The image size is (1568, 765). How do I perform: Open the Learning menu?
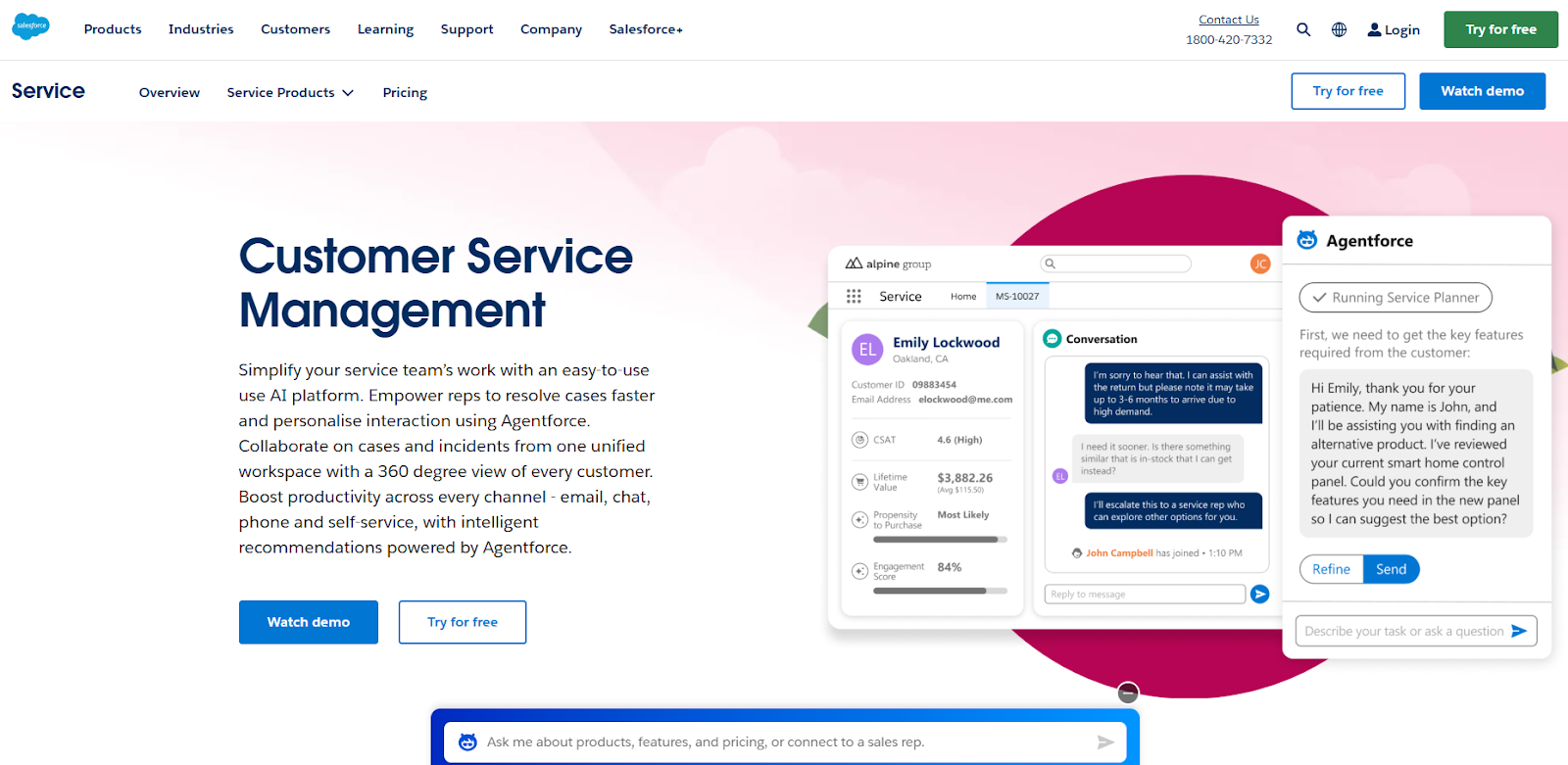385,29
